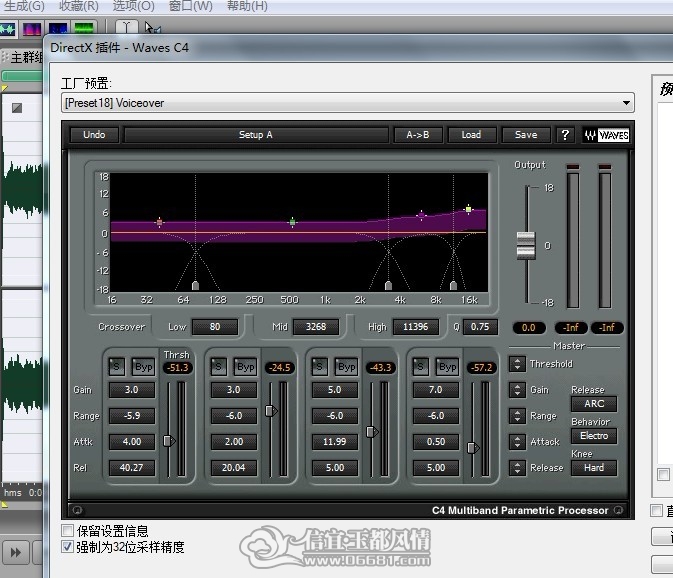Click the Load button
This screenshot has width=673, height=578.
[471, 135]
